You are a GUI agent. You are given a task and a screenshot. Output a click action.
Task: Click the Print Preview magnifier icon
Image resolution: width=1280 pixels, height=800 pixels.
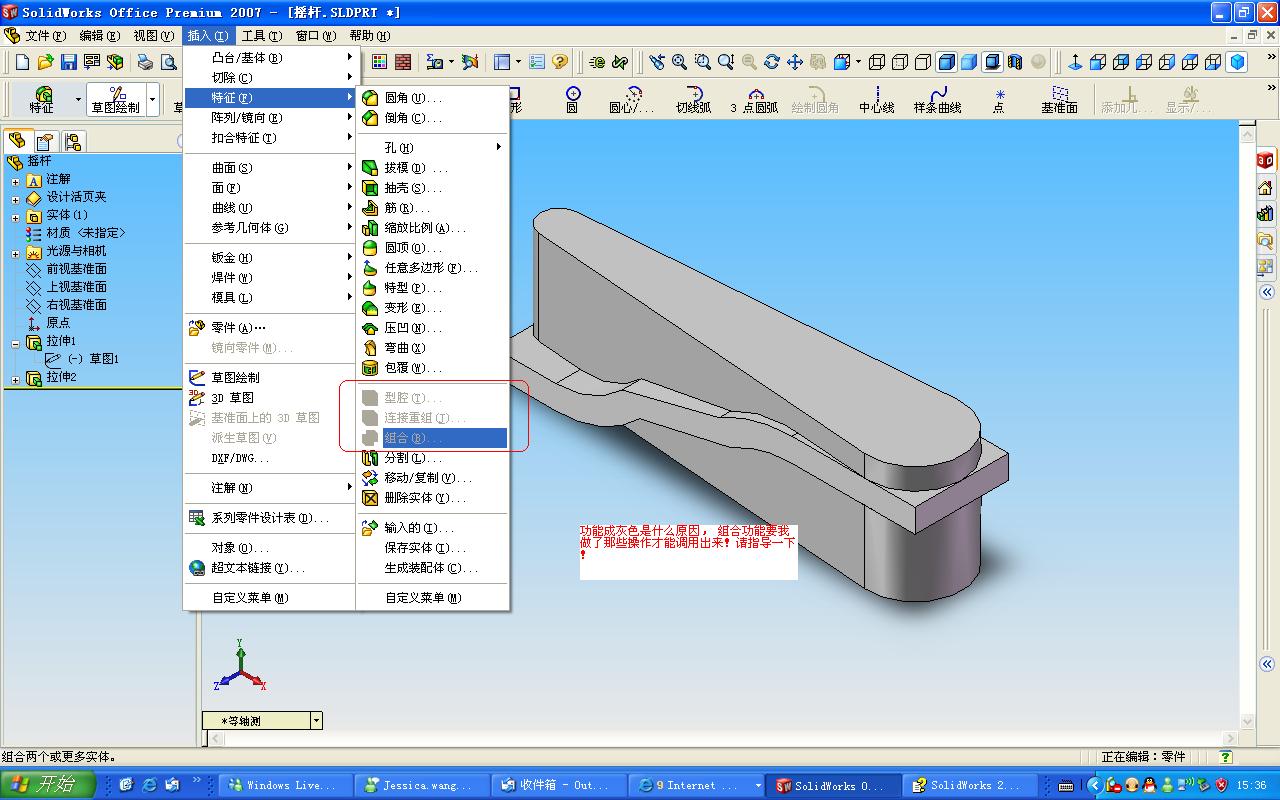pos(168,62)
